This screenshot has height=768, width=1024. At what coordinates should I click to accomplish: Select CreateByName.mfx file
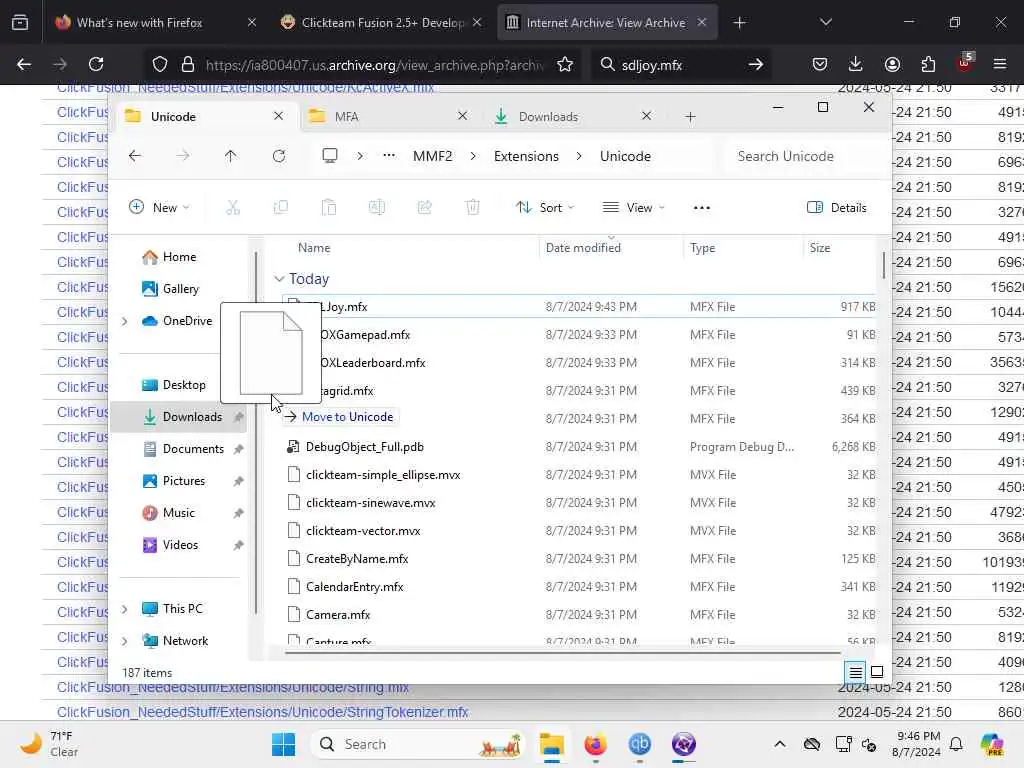[x=357, y=559]
